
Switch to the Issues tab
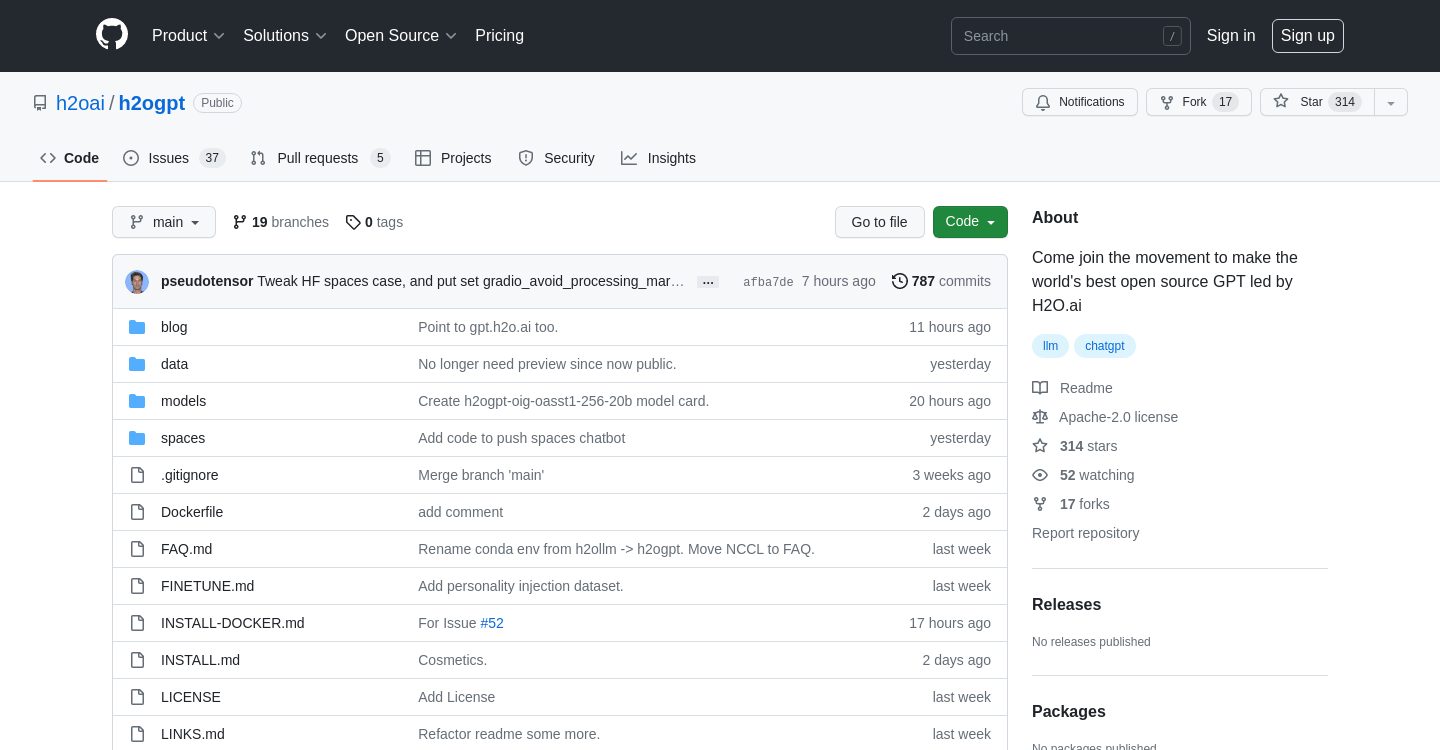click(x=174, y=158)
